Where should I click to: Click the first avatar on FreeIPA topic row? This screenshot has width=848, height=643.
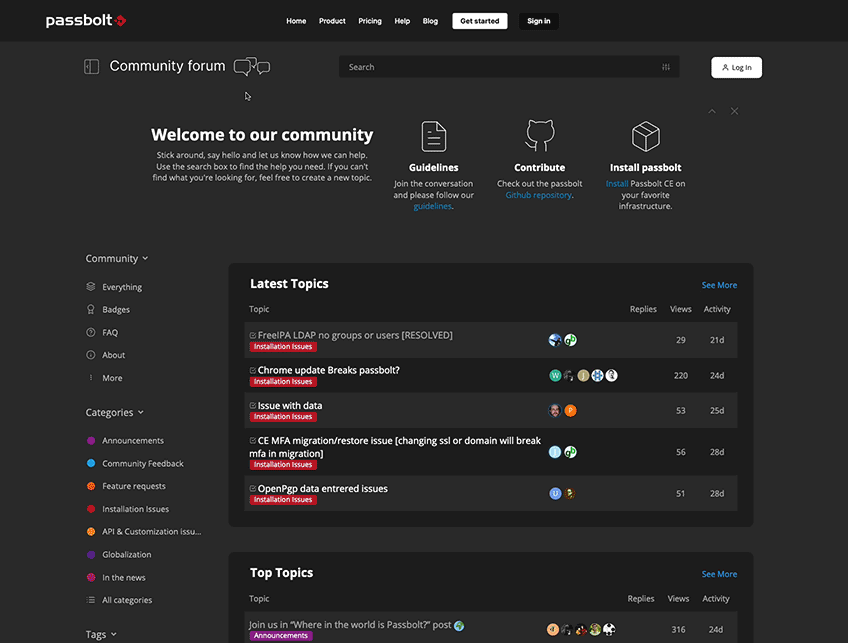click(x=555, y=340)
